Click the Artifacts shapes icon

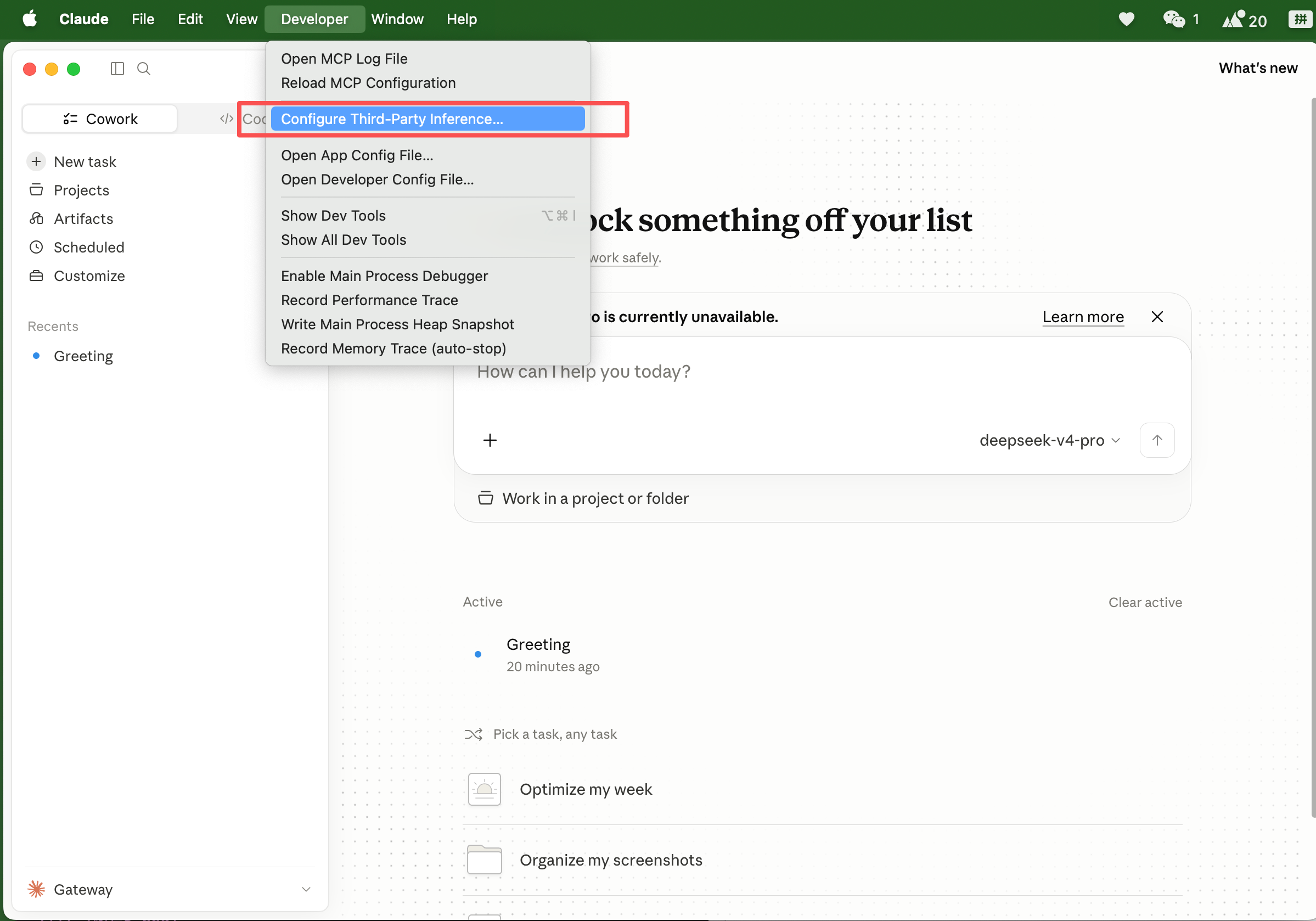[36, 218]
